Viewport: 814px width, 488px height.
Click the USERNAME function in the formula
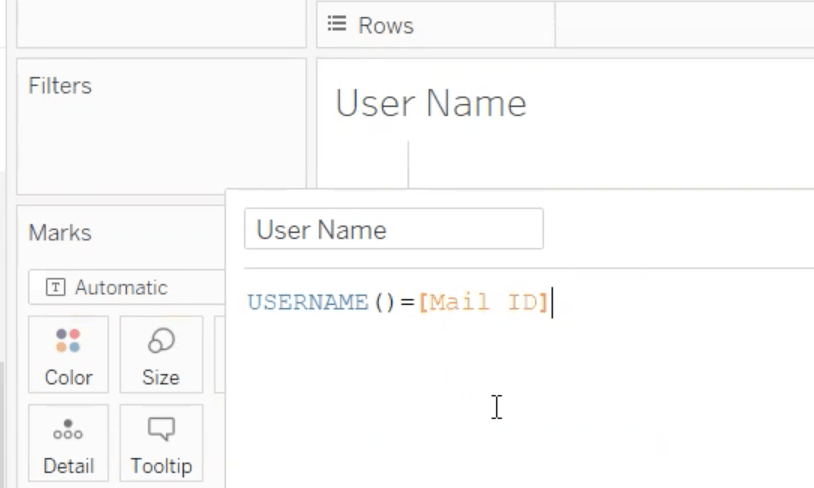[308, 302]
